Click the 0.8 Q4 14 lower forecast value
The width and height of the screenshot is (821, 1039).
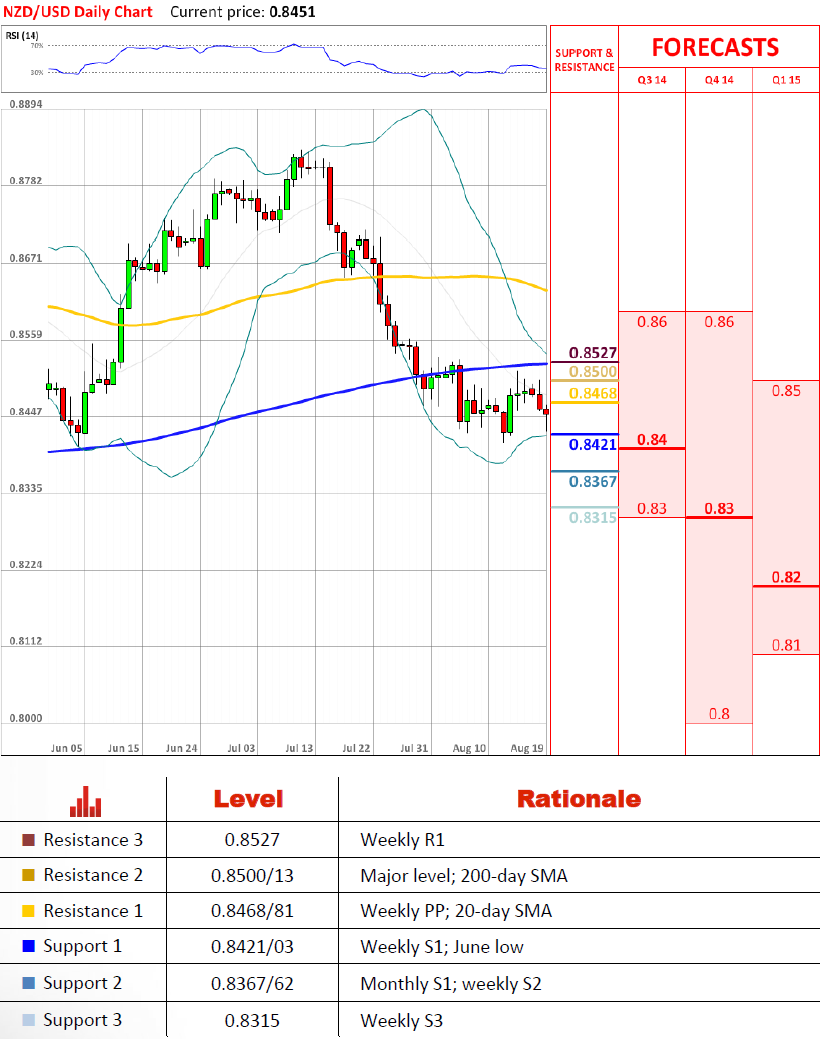[719, 714]
